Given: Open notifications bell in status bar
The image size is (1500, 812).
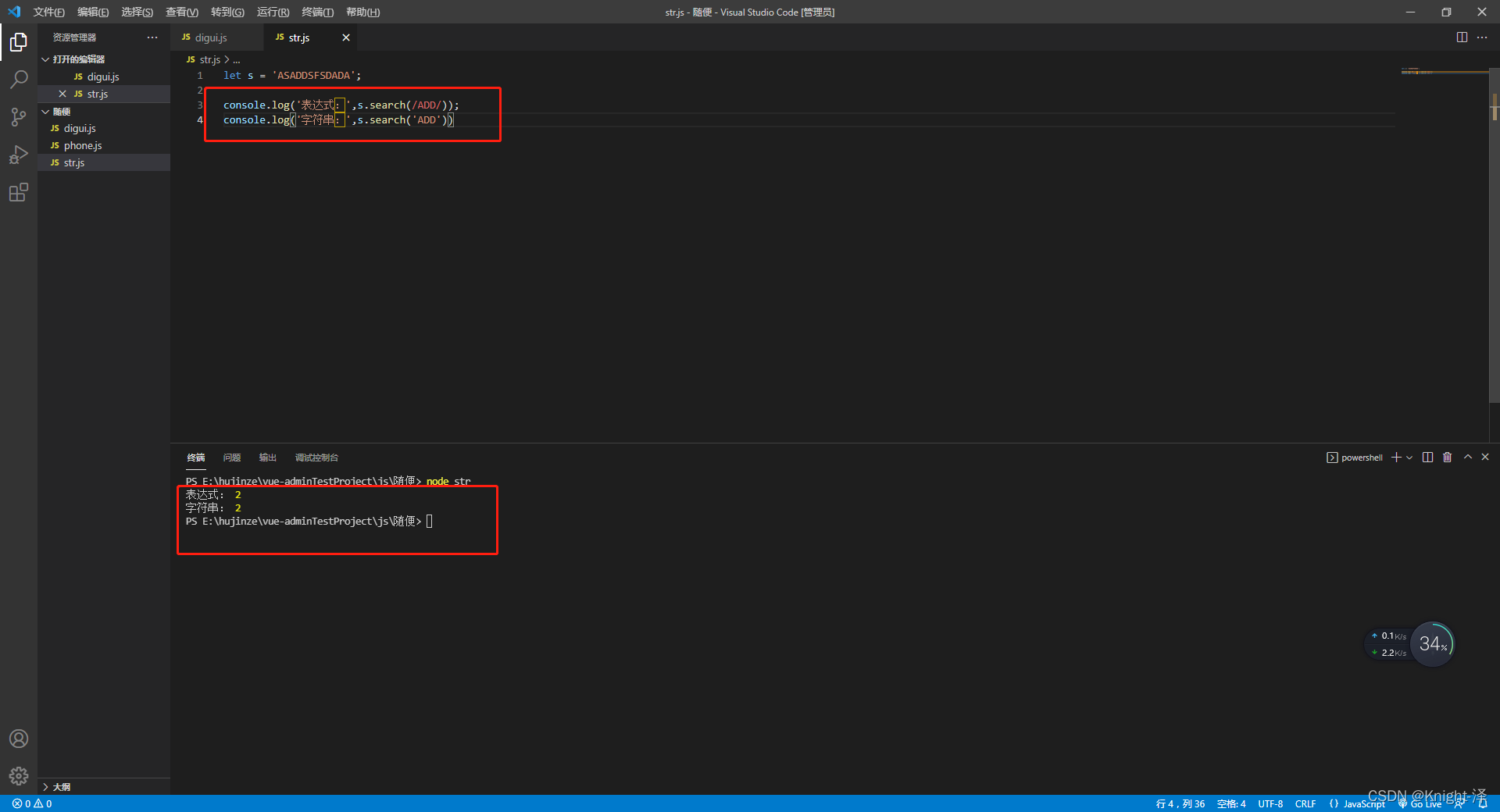Looking at the screenshot, I should click(1483, 803).
